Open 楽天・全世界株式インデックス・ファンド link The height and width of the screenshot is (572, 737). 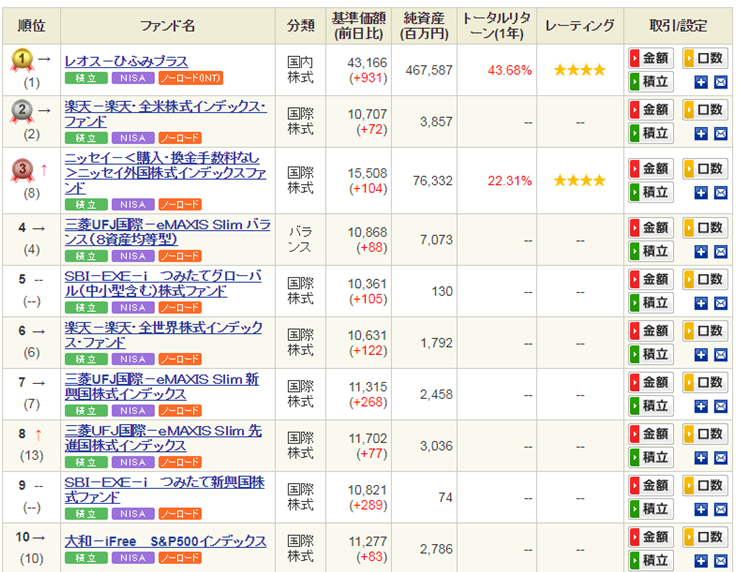pyautogui.click(x=163, y=335)
